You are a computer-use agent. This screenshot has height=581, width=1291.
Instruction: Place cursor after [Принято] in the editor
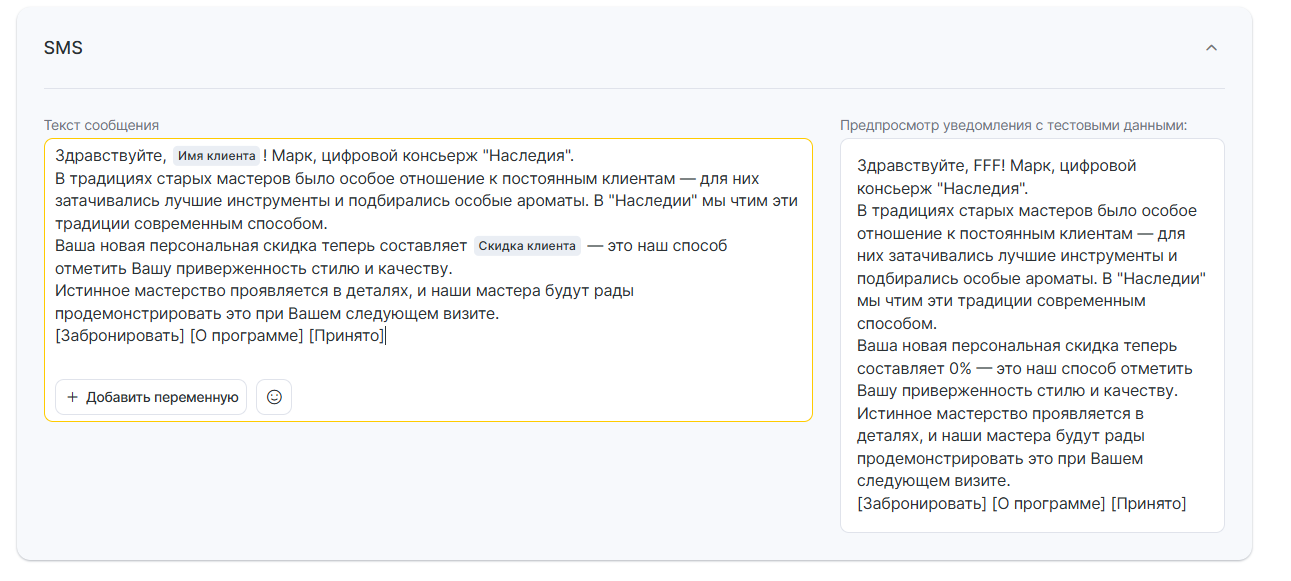tap(387, 336)
